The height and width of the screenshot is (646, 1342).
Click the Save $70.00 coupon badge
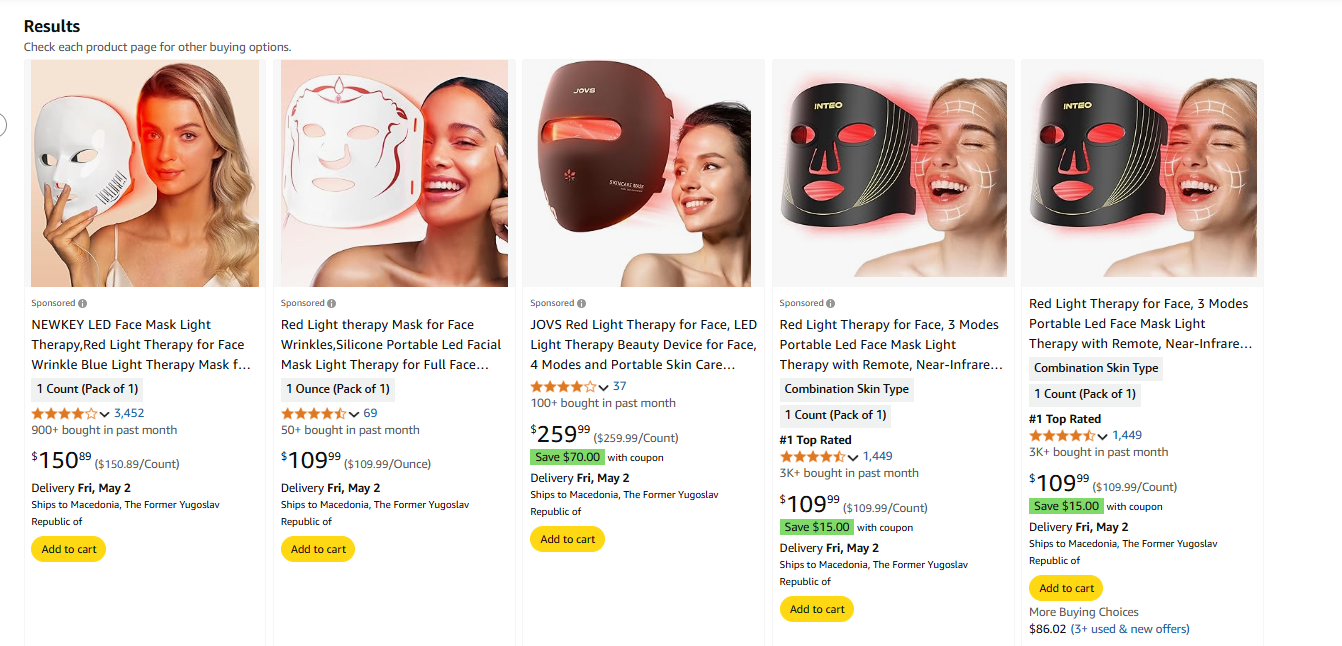coord(567,457)
